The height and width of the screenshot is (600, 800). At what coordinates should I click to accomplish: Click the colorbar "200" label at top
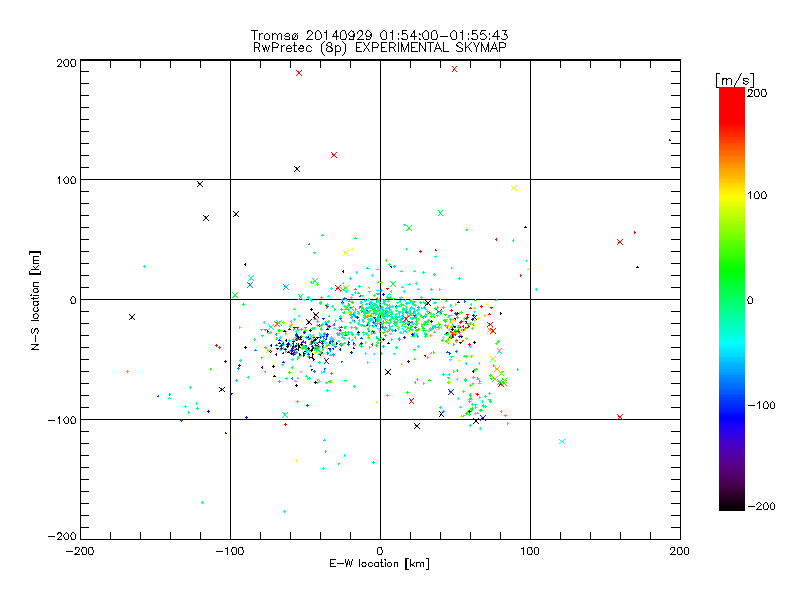(757, 93)
